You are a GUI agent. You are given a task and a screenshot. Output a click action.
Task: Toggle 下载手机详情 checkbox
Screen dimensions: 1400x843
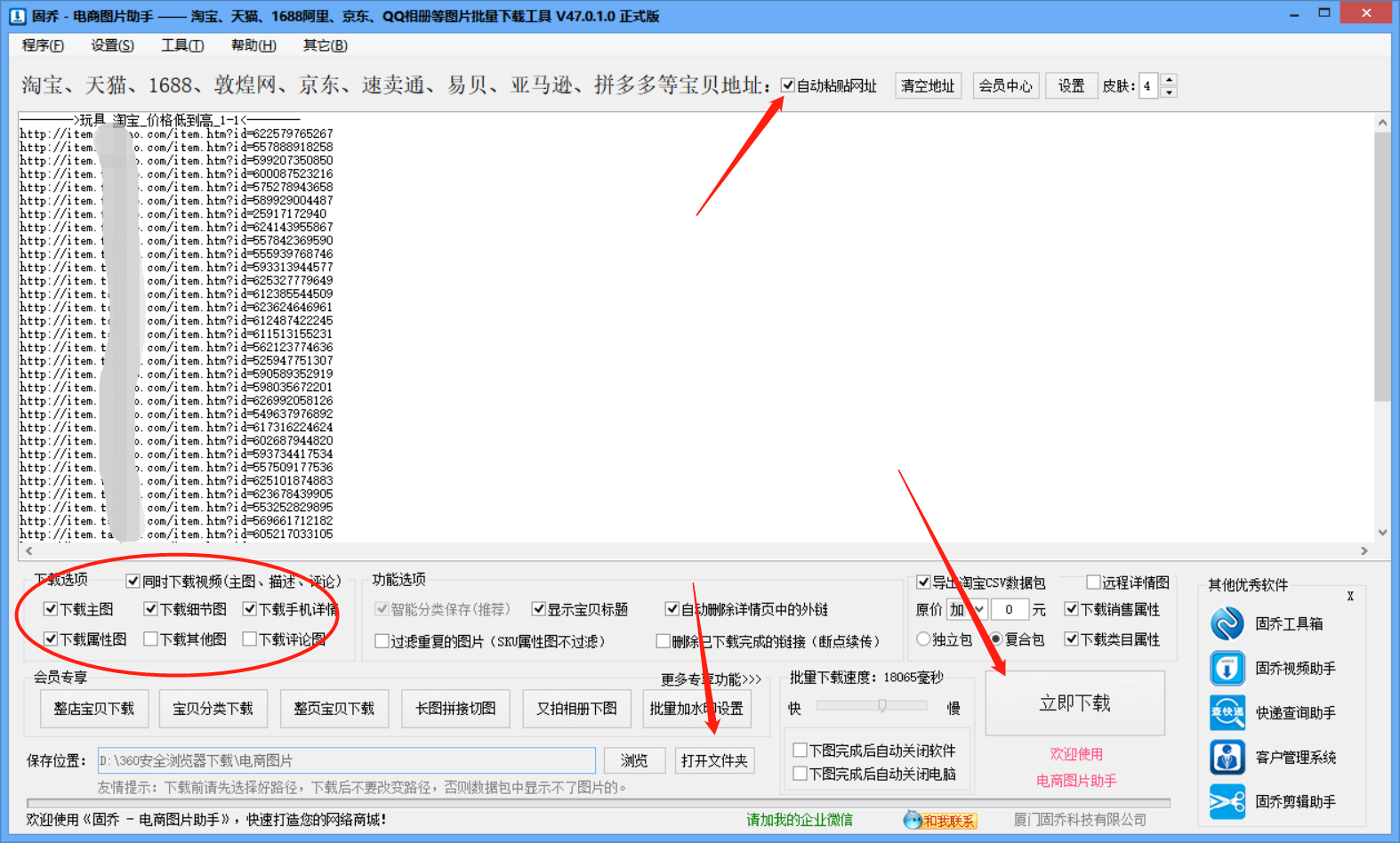(250, 609)
